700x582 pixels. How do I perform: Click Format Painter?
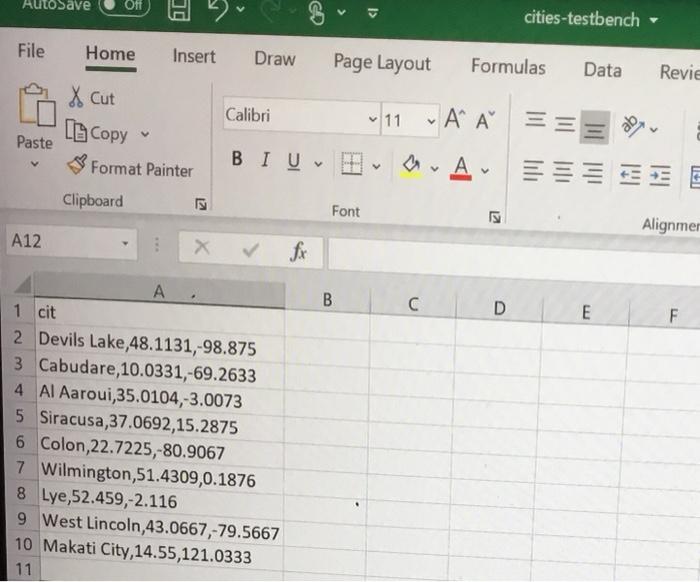pyautogui.click(x=130, y=167)
